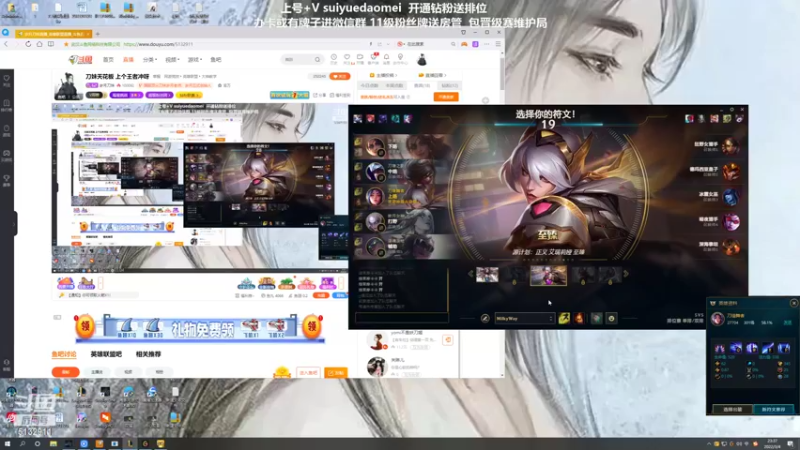800x450 pixels.
Task: Click right 领 gift claim button
Action: pos(312,327)
